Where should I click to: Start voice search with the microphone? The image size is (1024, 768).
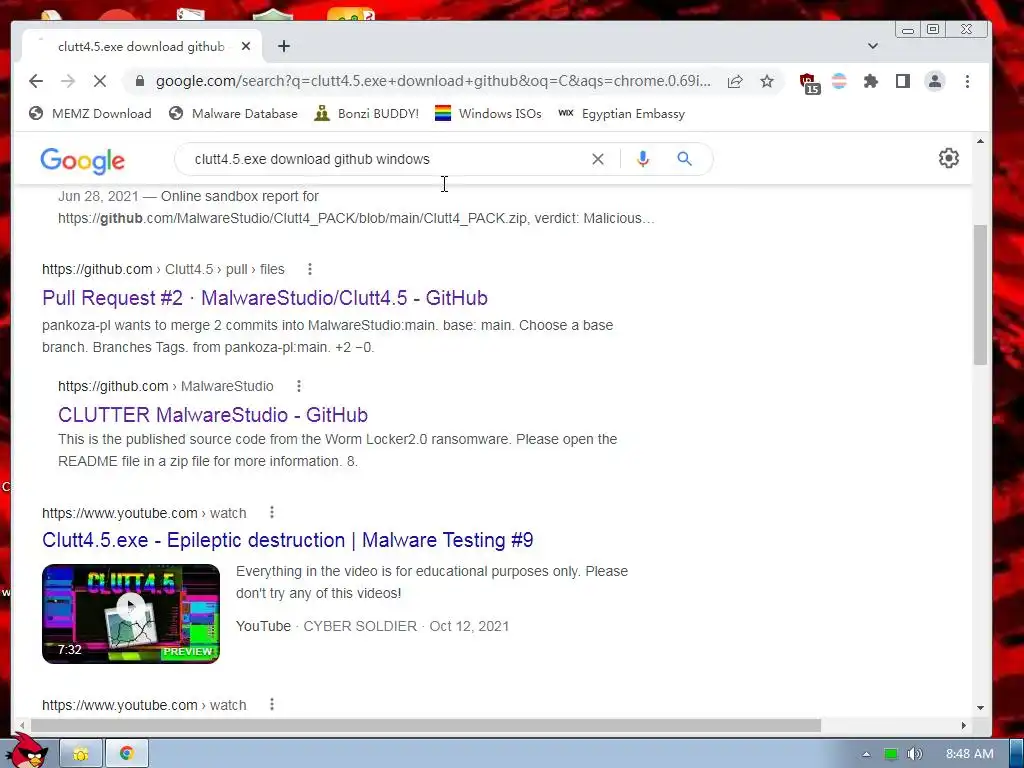(643, 159)
